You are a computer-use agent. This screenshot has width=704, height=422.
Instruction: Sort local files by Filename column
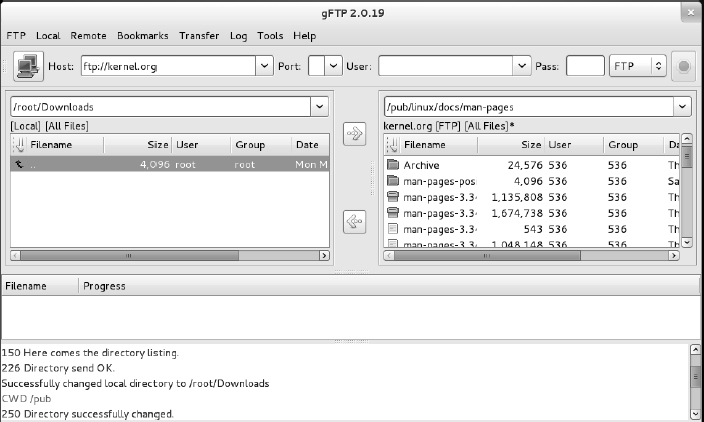(x=65, y=145)
